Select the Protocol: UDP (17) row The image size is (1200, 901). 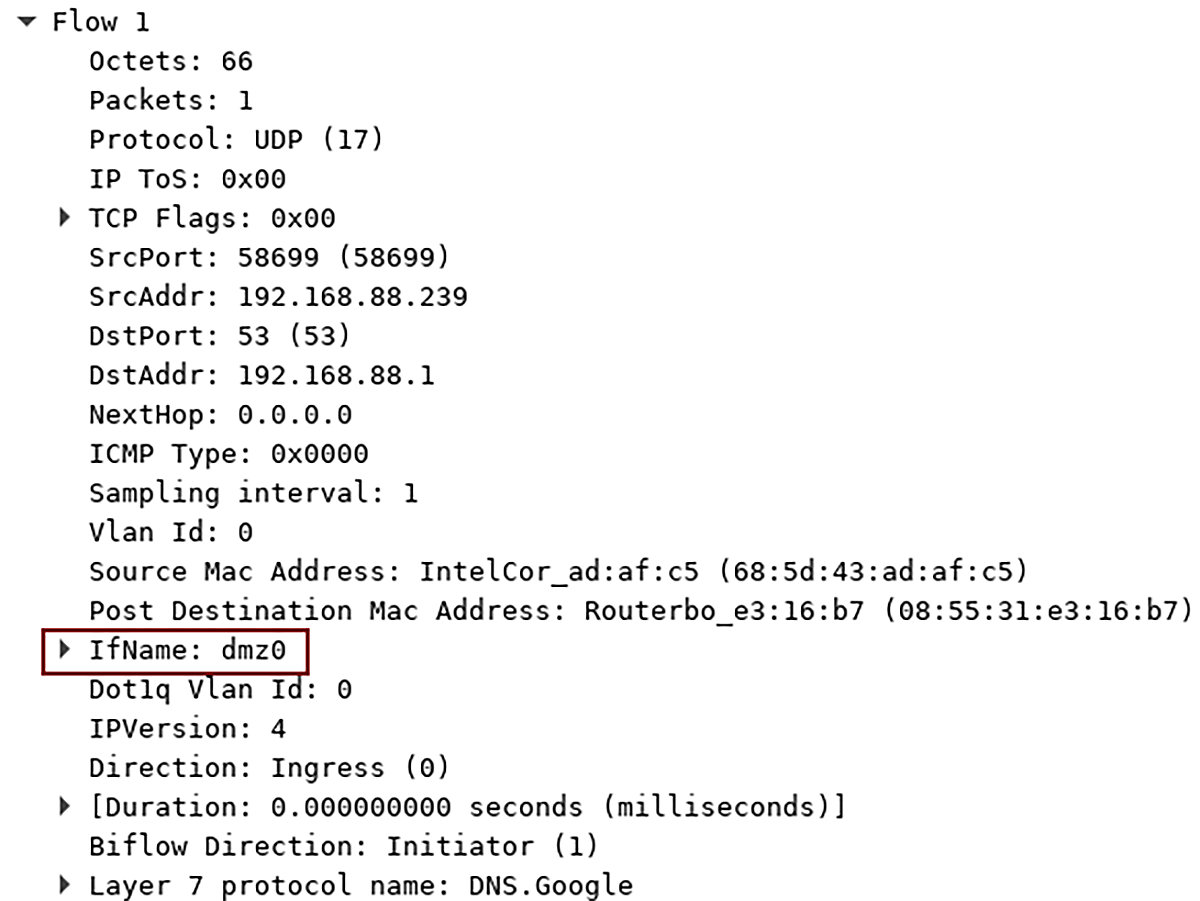click(x=235, y=139)
